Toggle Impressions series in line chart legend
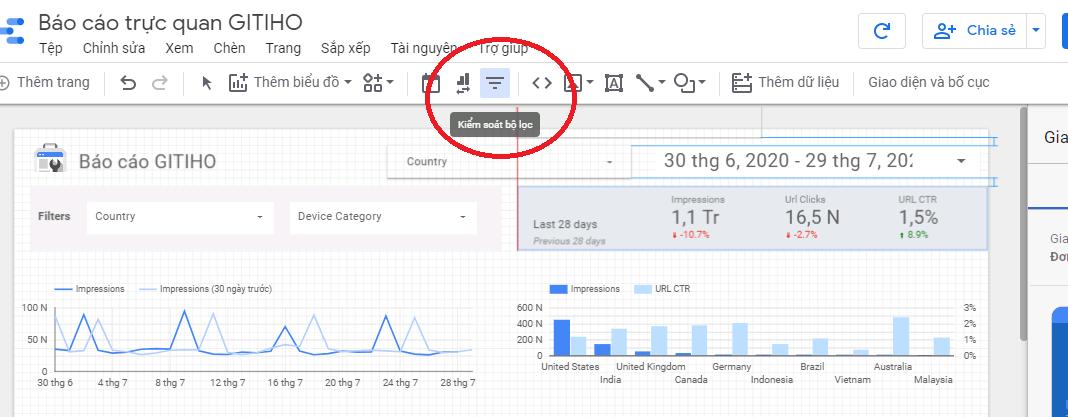The image size is (1068, 417). pyautogui.click(x=89, y=289)
